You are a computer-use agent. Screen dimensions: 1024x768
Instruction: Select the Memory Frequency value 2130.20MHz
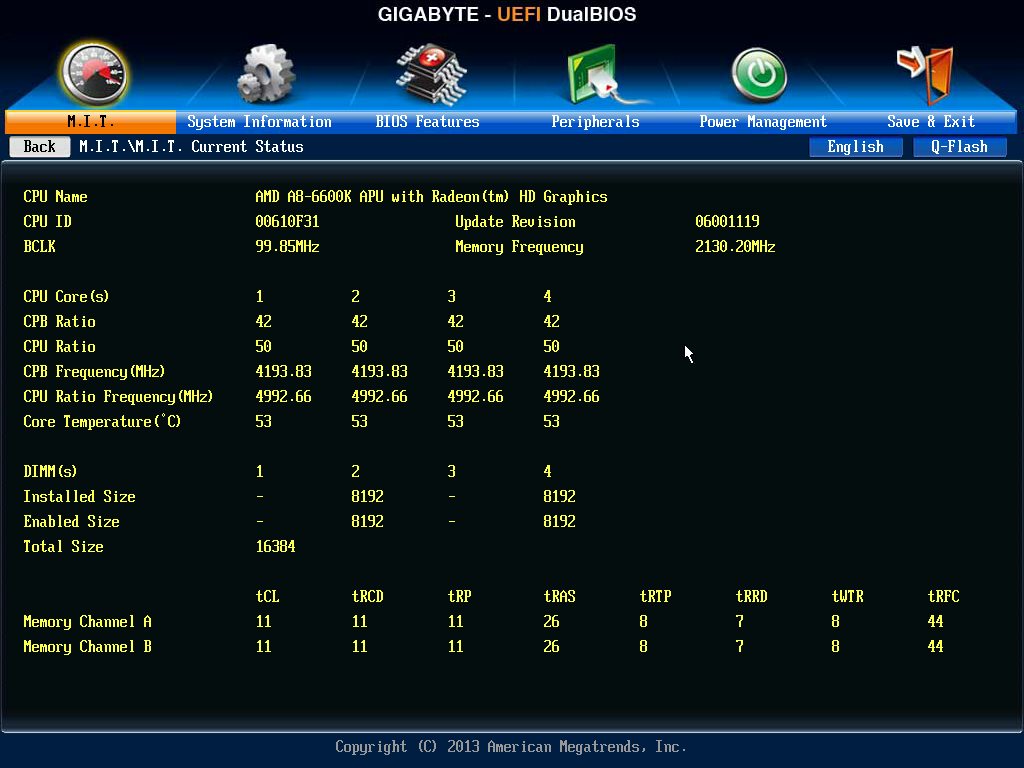(735, 247)
